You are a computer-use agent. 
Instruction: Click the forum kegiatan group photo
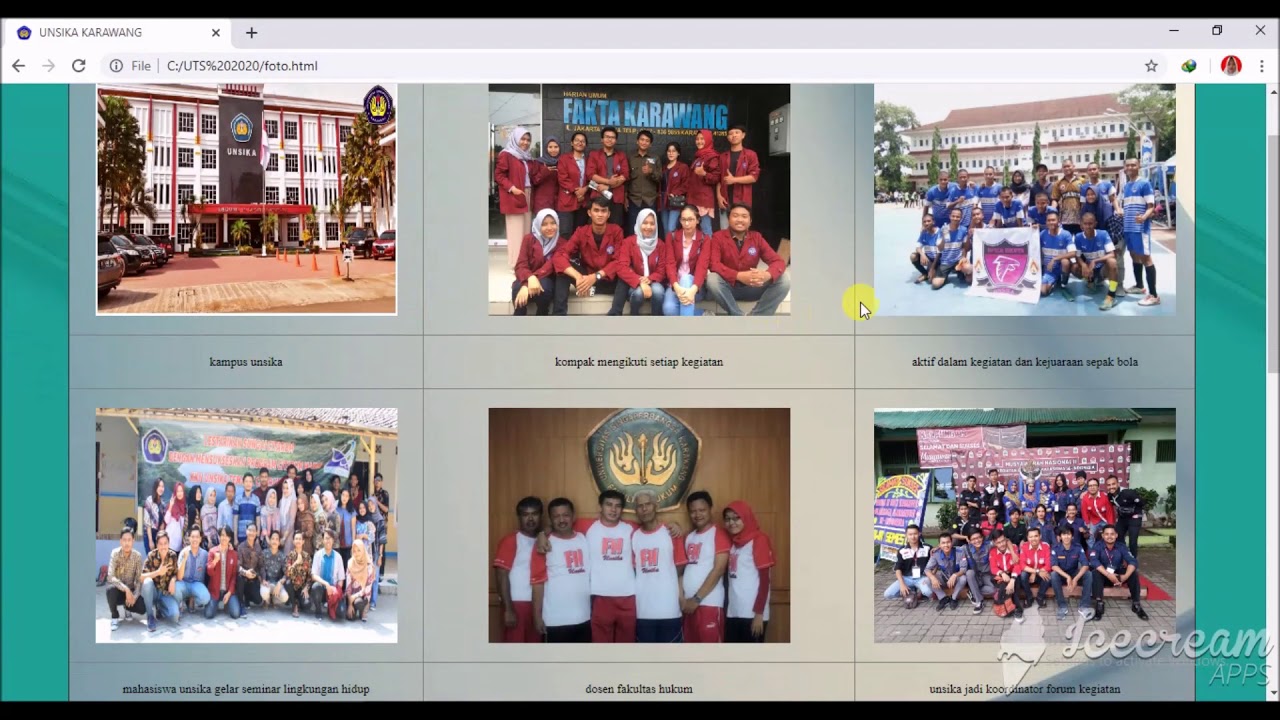pyautogui.click(x=1024, y=525)
